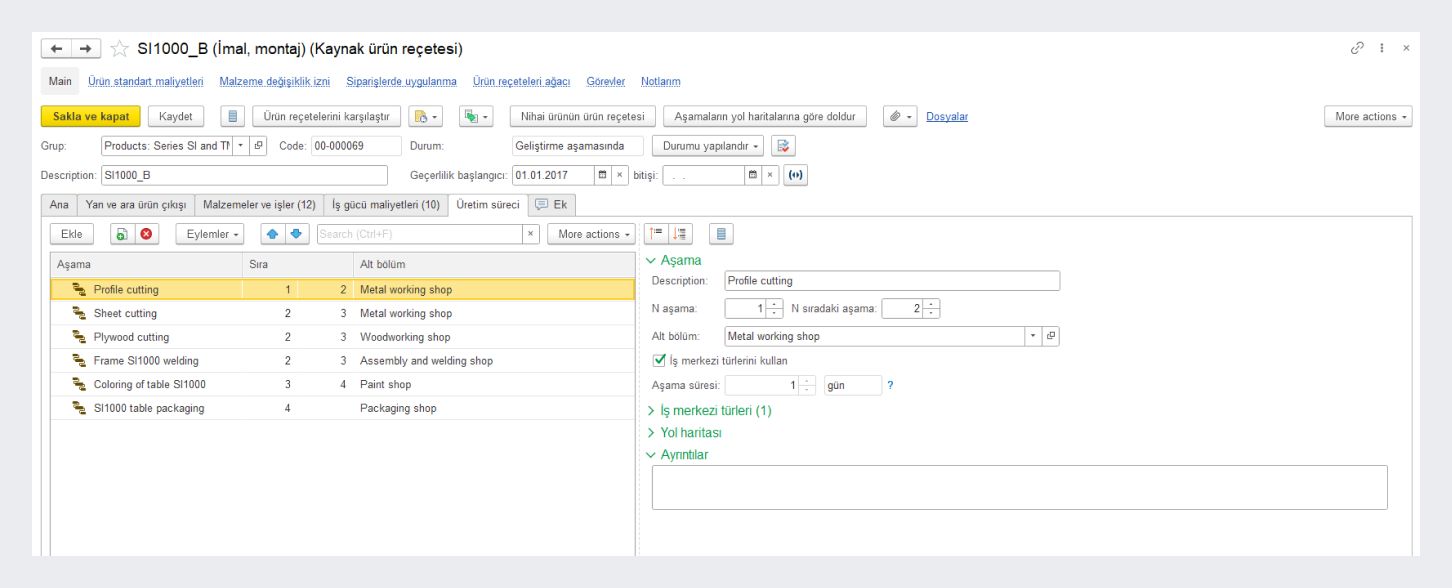This screenshot has height=588, width=1452.
Task: Switch to Malzemeler ve işler (12) tab
Action: (x=259, y=204)
